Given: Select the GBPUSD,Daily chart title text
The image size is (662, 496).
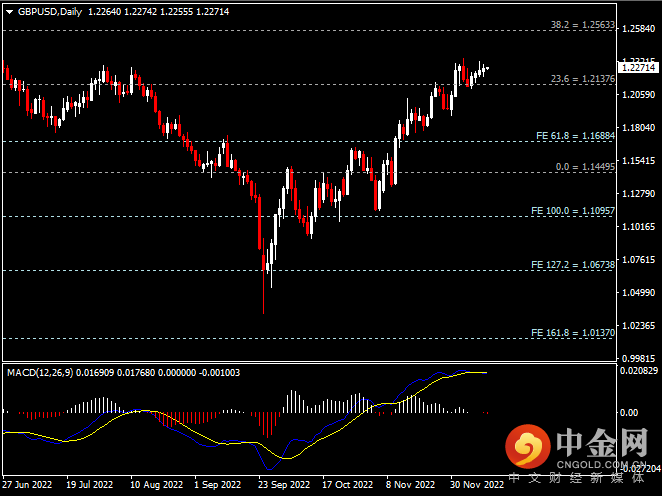Looking at the screenshot, I should 50,12.
